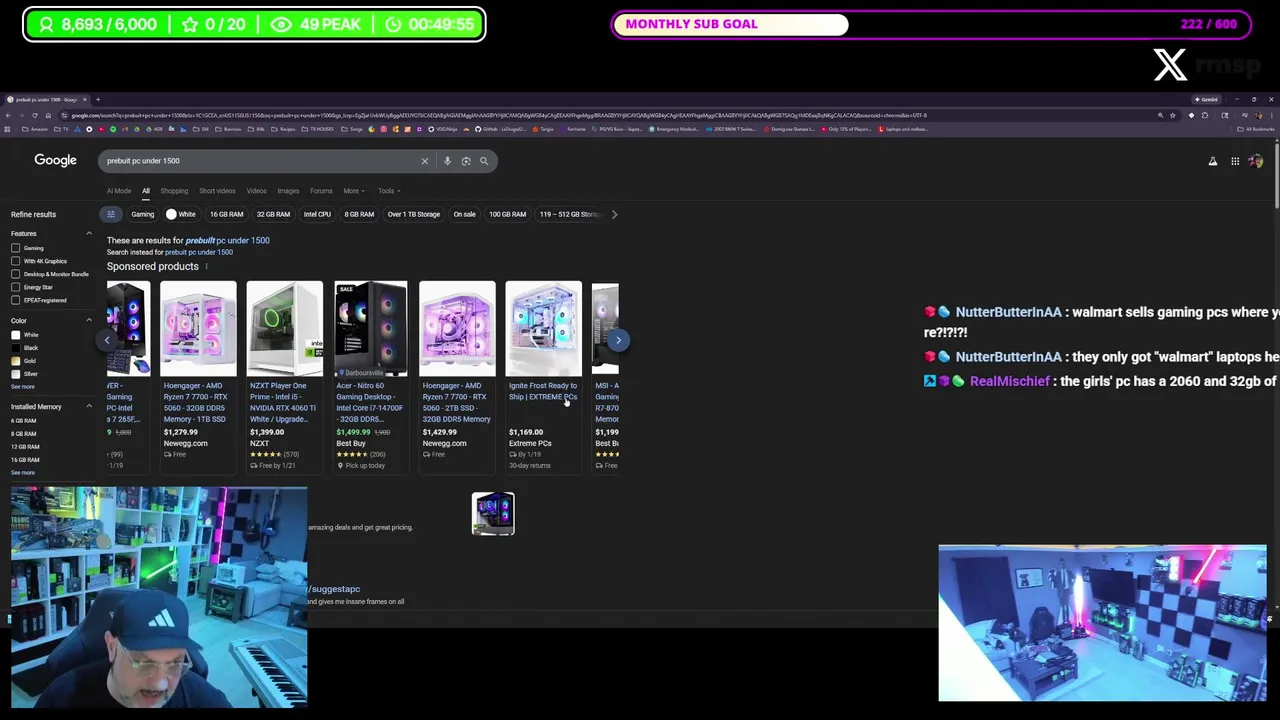Submit search with the magnifying glass icon
Viewport: 1280px width, 720px height.
[x=484, y=161]
